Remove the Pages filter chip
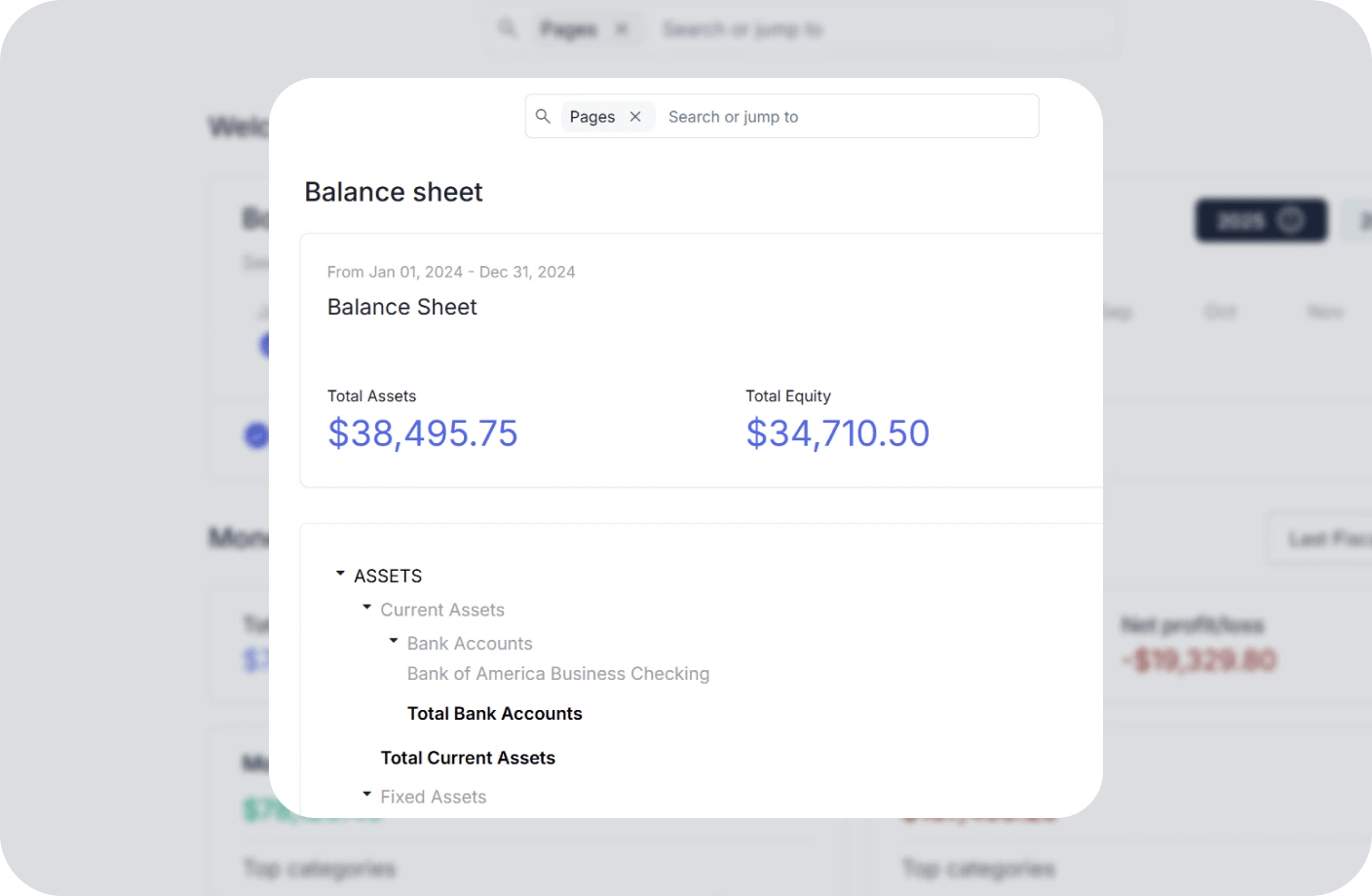The width and height of the screenshot is (1372, 896). point(635,117)
